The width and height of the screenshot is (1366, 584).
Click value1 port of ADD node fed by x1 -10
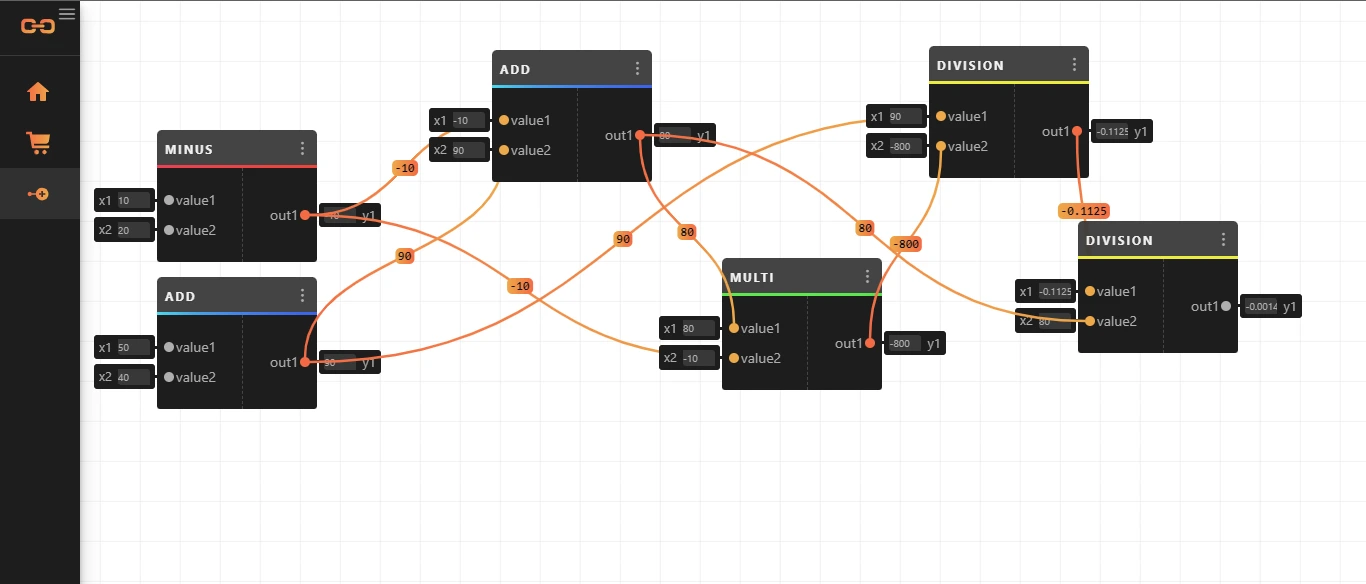(x=504, y=120)
